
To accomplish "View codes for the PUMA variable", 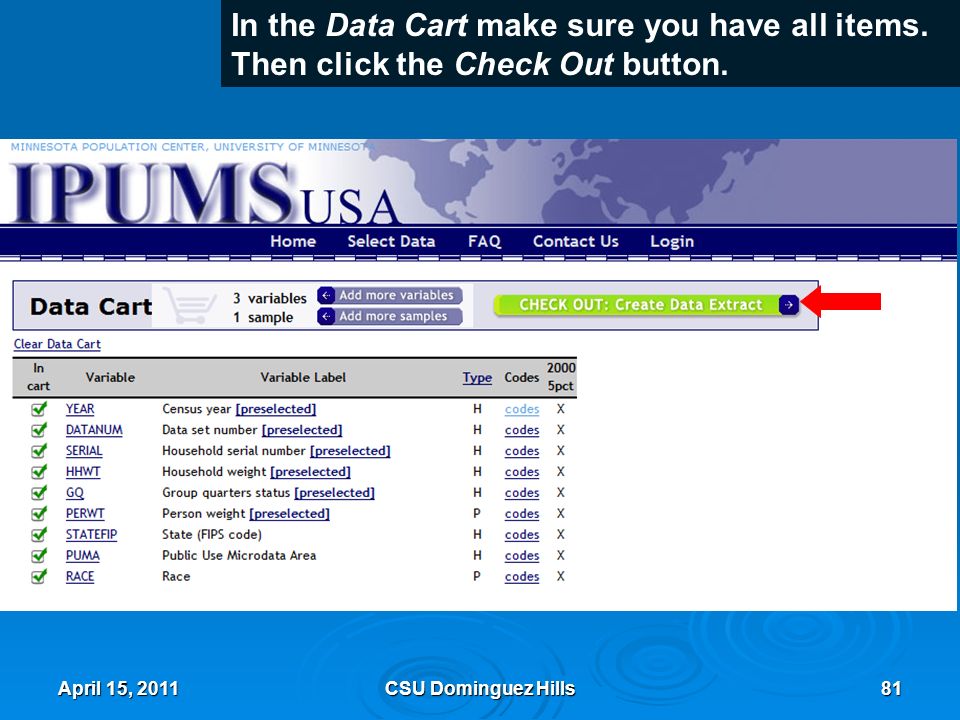I will (522, 555).
